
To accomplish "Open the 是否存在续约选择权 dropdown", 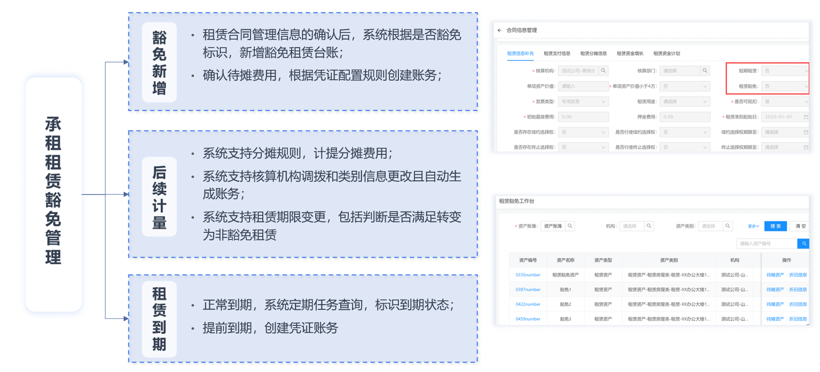I will (x=583, y=132).
